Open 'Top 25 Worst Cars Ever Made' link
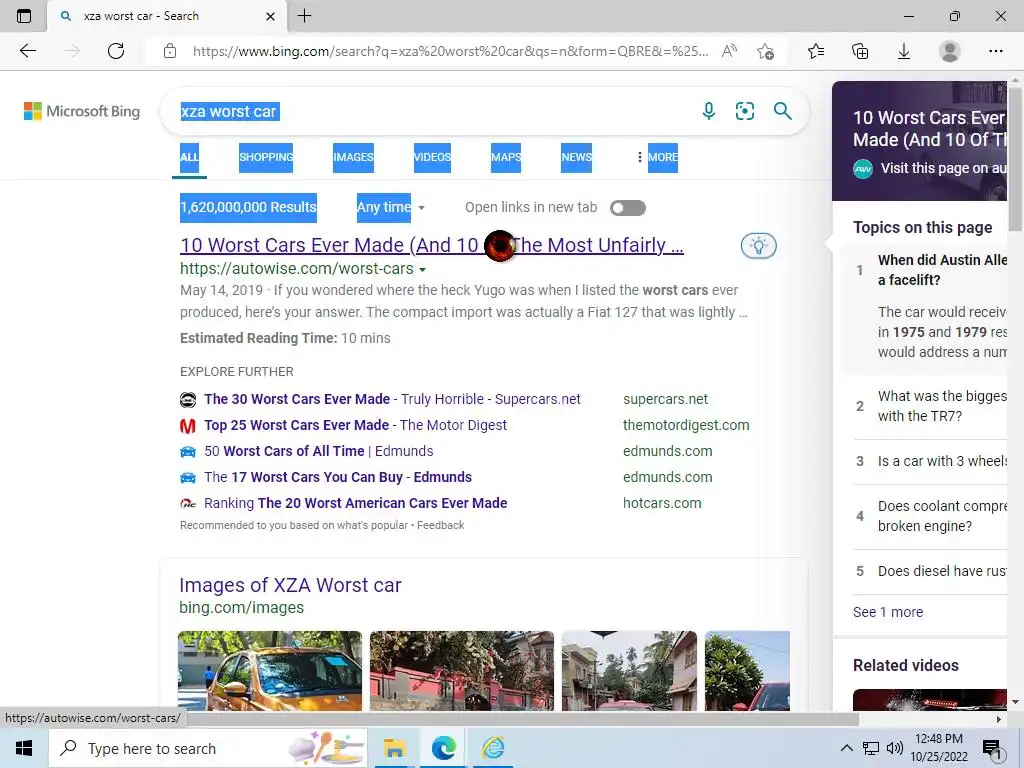The width and height of the screenshot is (1024, 768). pos(355,425)
